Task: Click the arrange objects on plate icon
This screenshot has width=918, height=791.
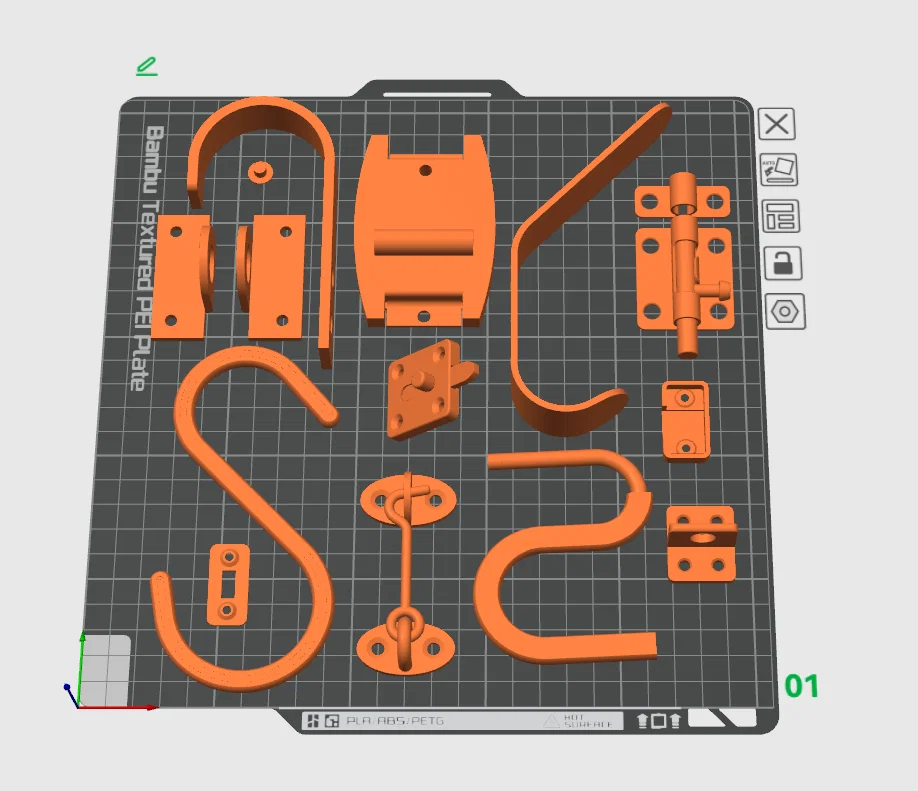Action: click(x=781, y=216)
